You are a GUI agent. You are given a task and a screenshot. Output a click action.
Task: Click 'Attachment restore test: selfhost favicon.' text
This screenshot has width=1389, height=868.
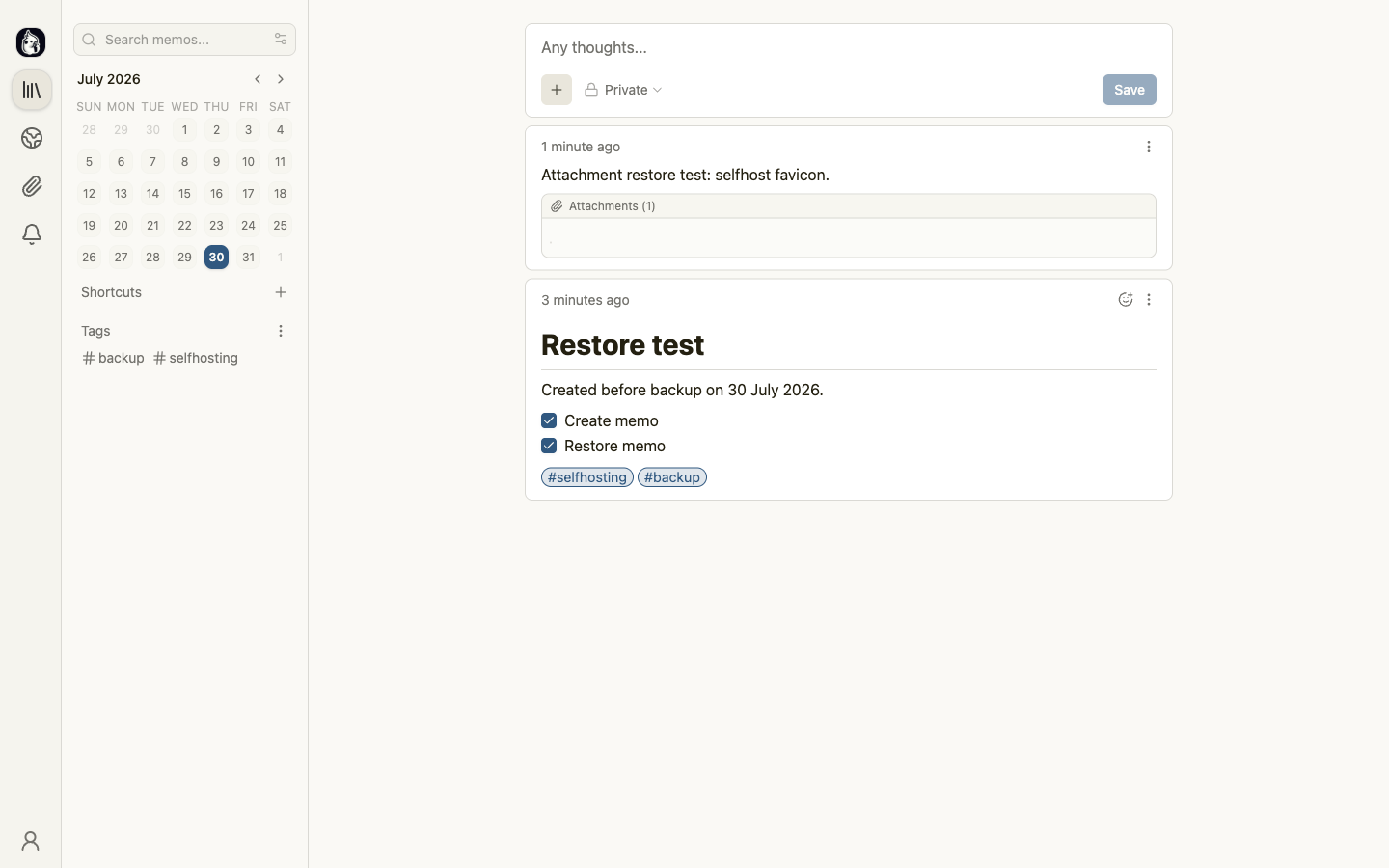coord(685,175)
